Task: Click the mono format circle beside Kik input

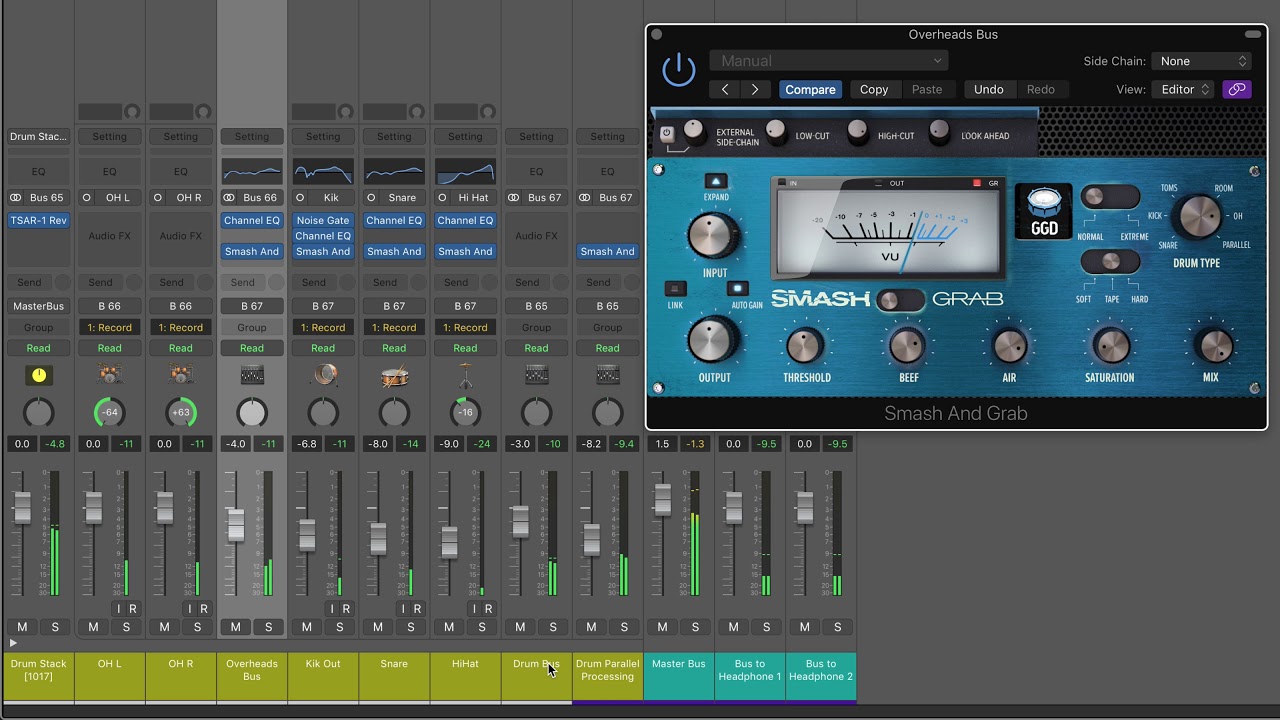Action: pos(300,198)
